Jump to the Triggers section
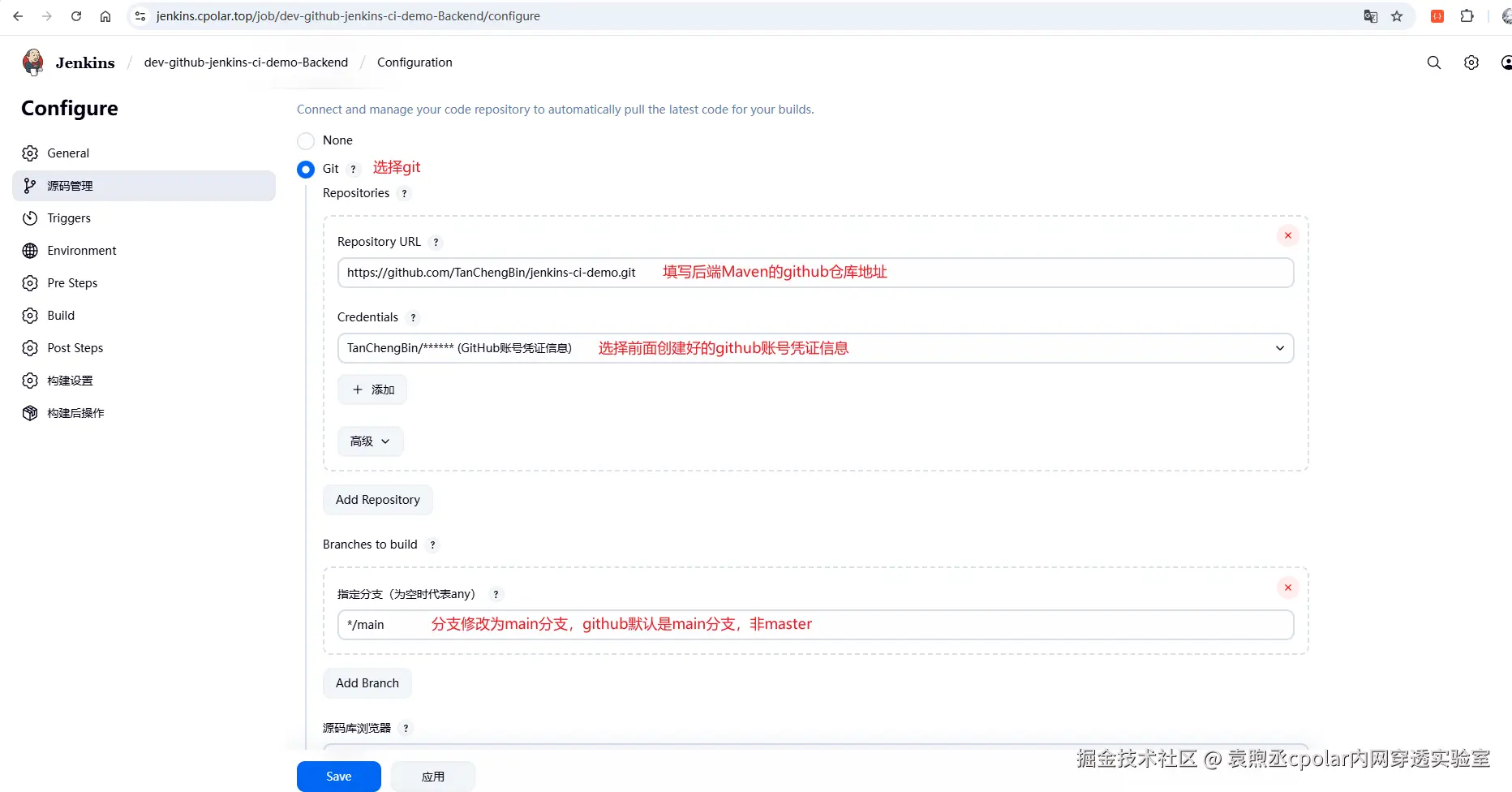Image resolution: width=1512 pixels, height=792 pixels. click(x=144, y=218)
